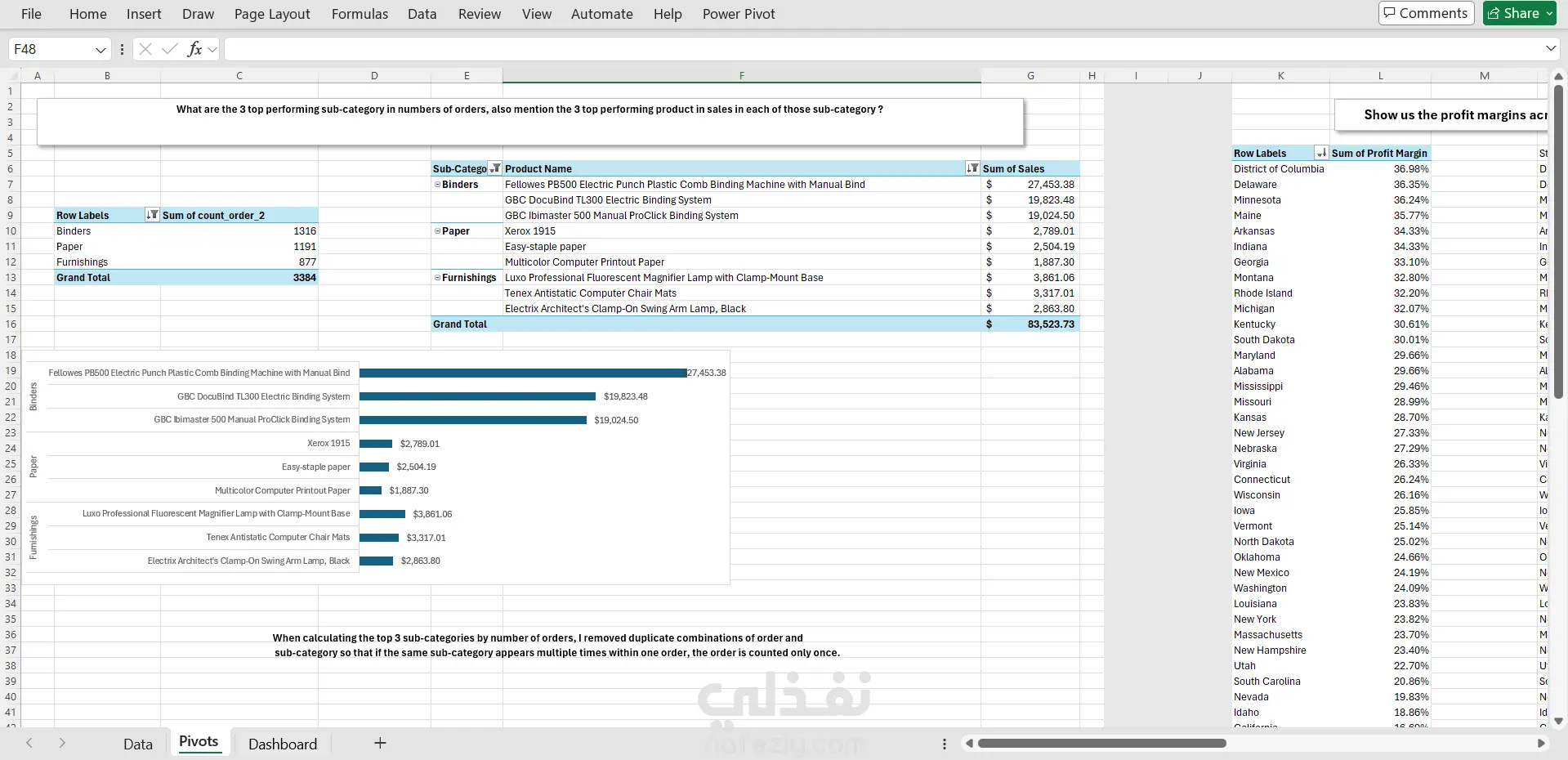Viewport: 1568px width, 760px height.
Task: Switch to the Data sheet tab
Action: point(138,744)
